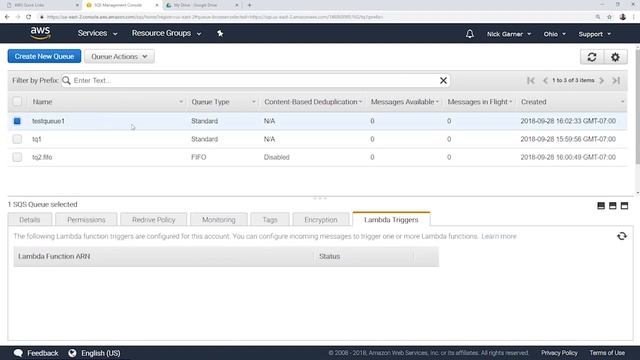Viewport: 640px width, 360px height.
Task: Go to previous page of queues
Action: 545,80
